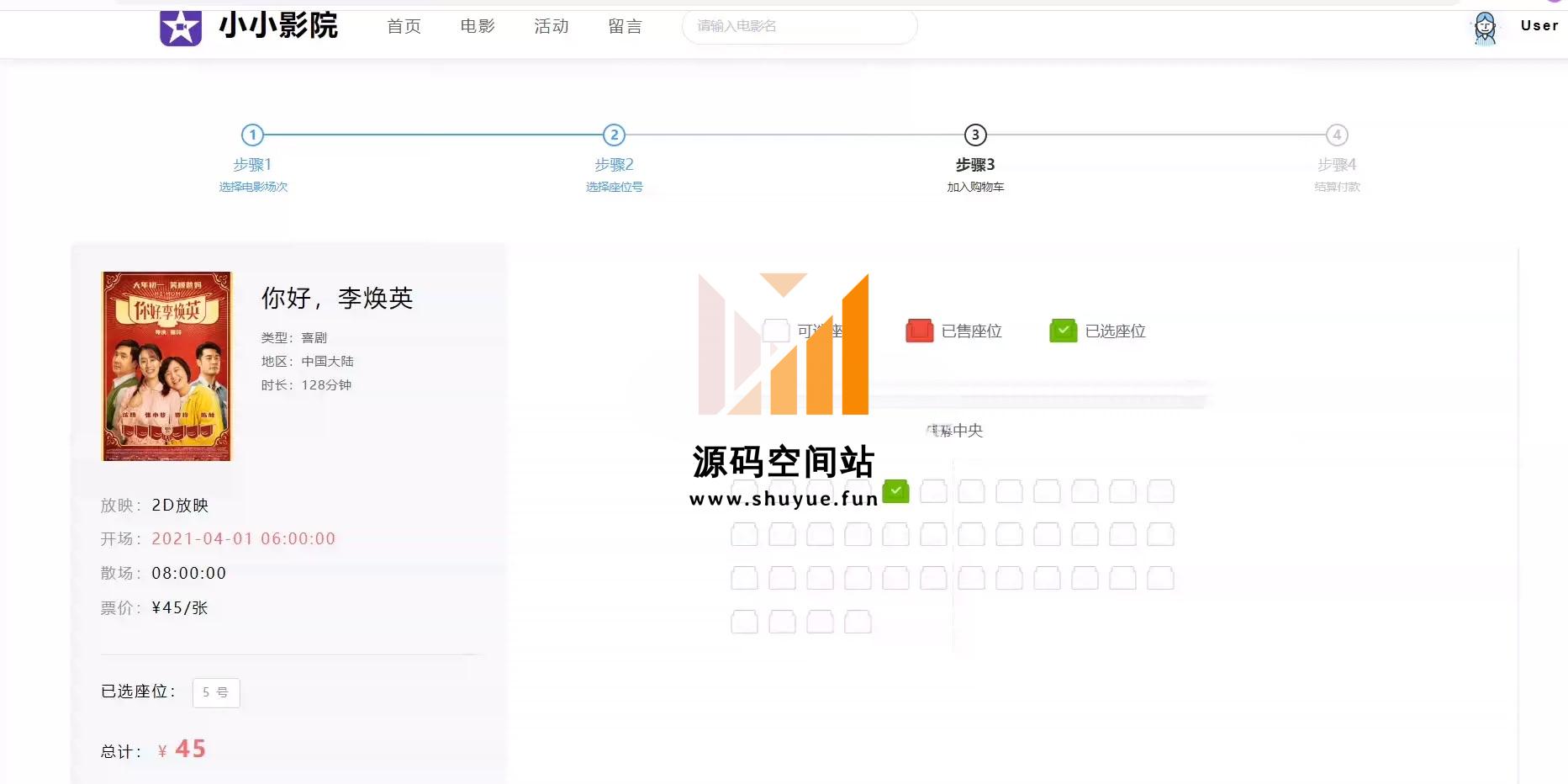Viewport: 1568px width, 784px height.
Task: Select the second seat in the third row
Action: tap(782, 578)
